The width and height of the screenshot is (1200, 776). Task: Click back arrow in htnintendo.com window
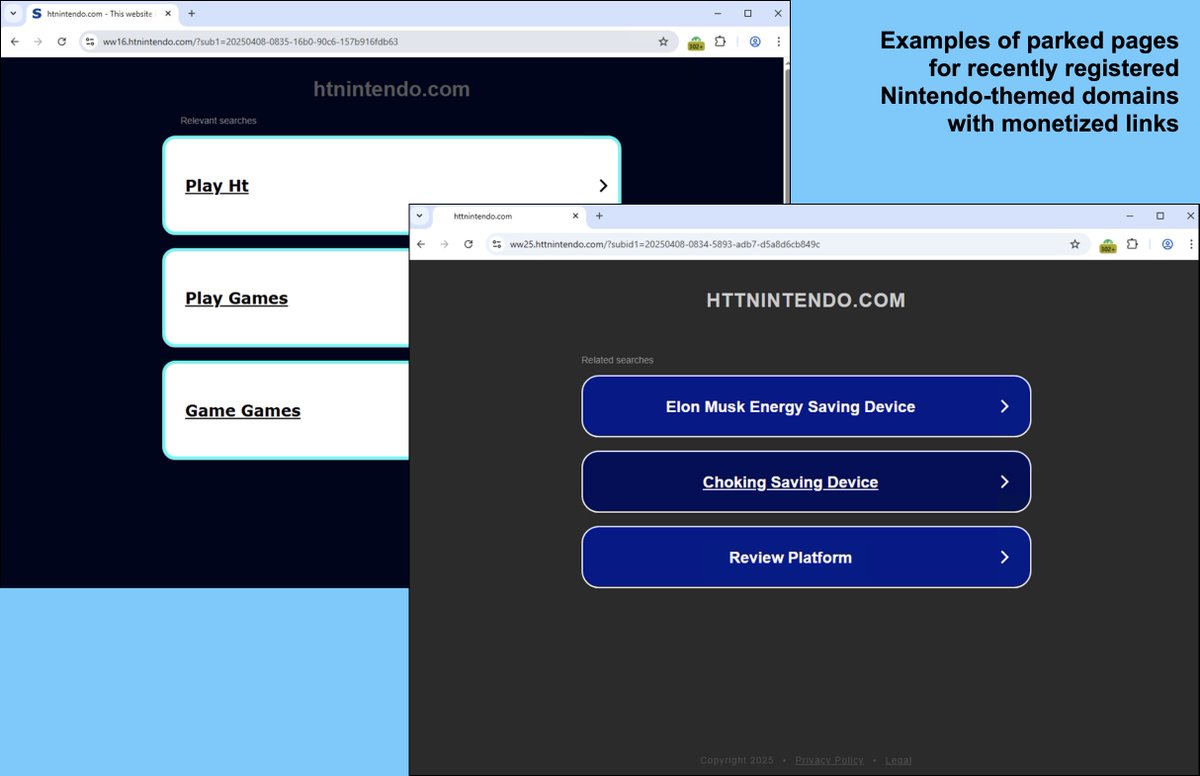(14, 42)
